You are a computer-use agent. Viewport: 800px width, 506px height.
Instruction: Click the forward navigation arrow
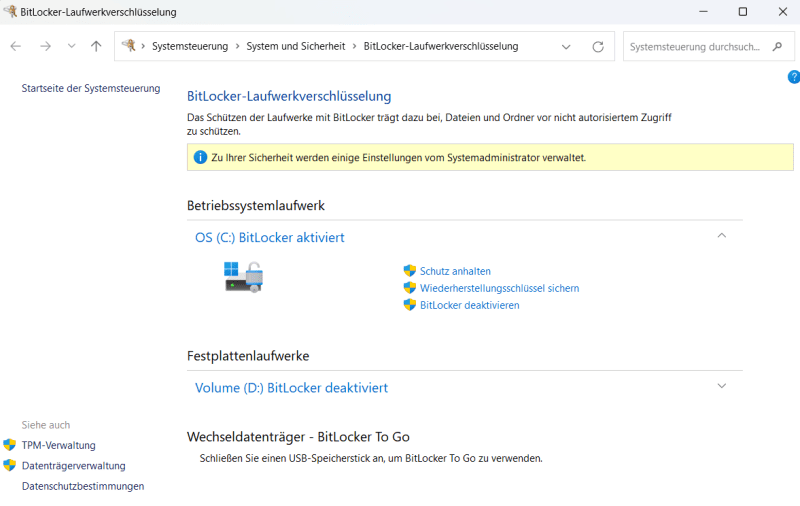click(45, 46)
